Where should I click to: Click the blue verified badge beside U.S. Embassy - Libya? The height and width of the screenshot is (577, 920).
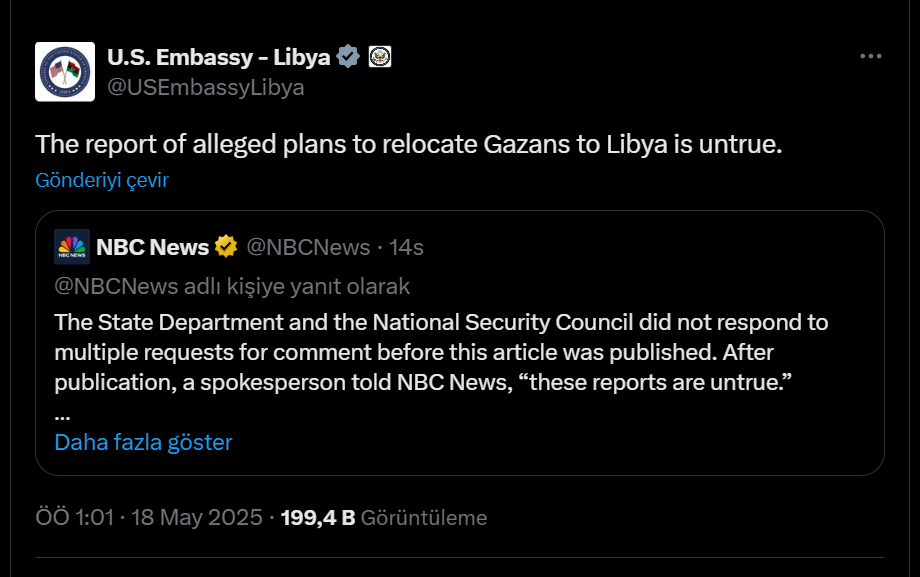348,57
